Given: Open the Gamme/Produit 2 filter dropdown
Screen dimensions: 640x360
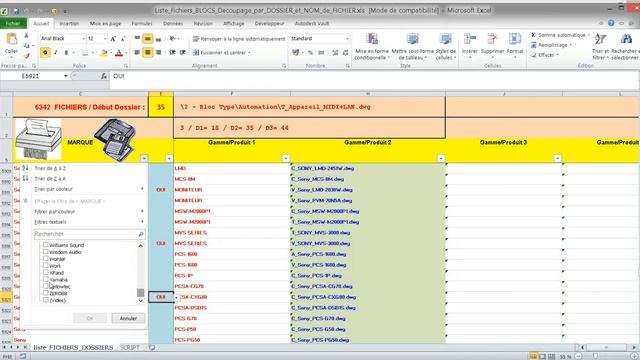Looking at the screenshot, I should tap(441, 158).
